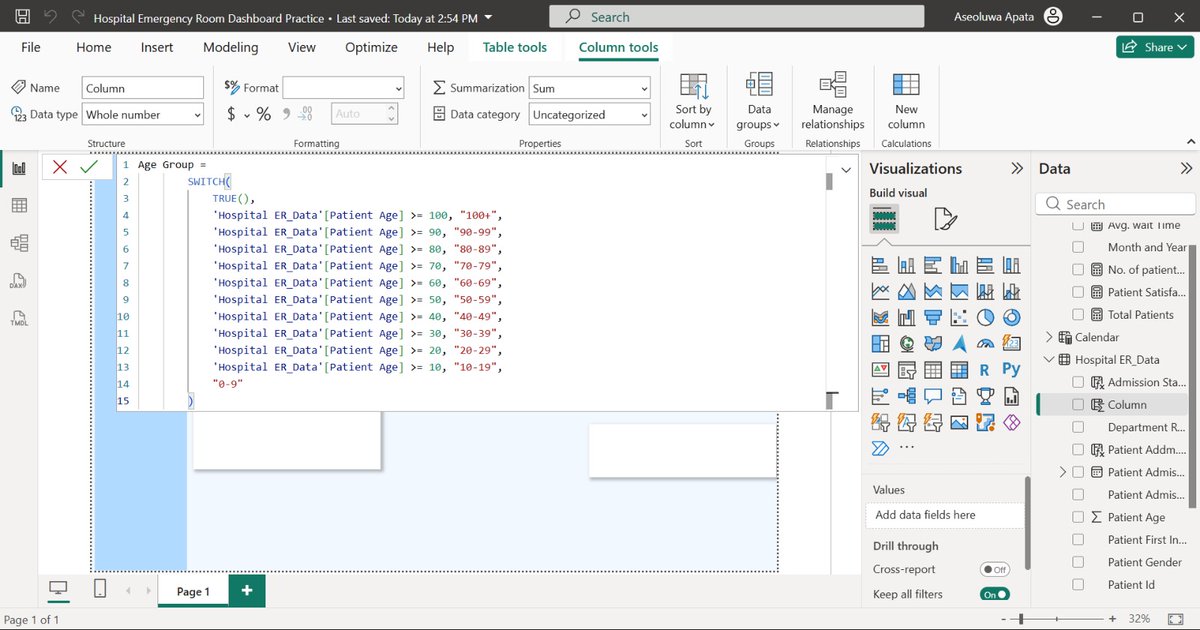Open the Home ribbon tab
The image size is (1200, 630).
coord(94,47)
